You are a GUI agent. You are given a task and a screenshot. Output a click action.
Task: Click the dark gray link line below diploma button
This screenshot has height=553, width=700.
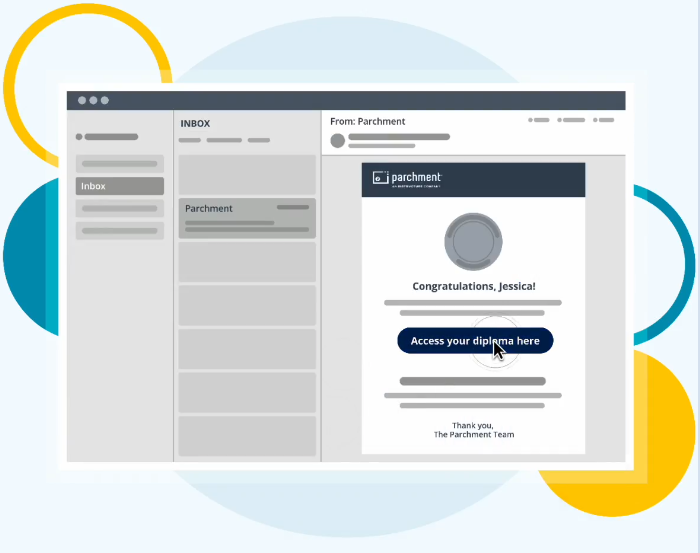pos(473,381)
